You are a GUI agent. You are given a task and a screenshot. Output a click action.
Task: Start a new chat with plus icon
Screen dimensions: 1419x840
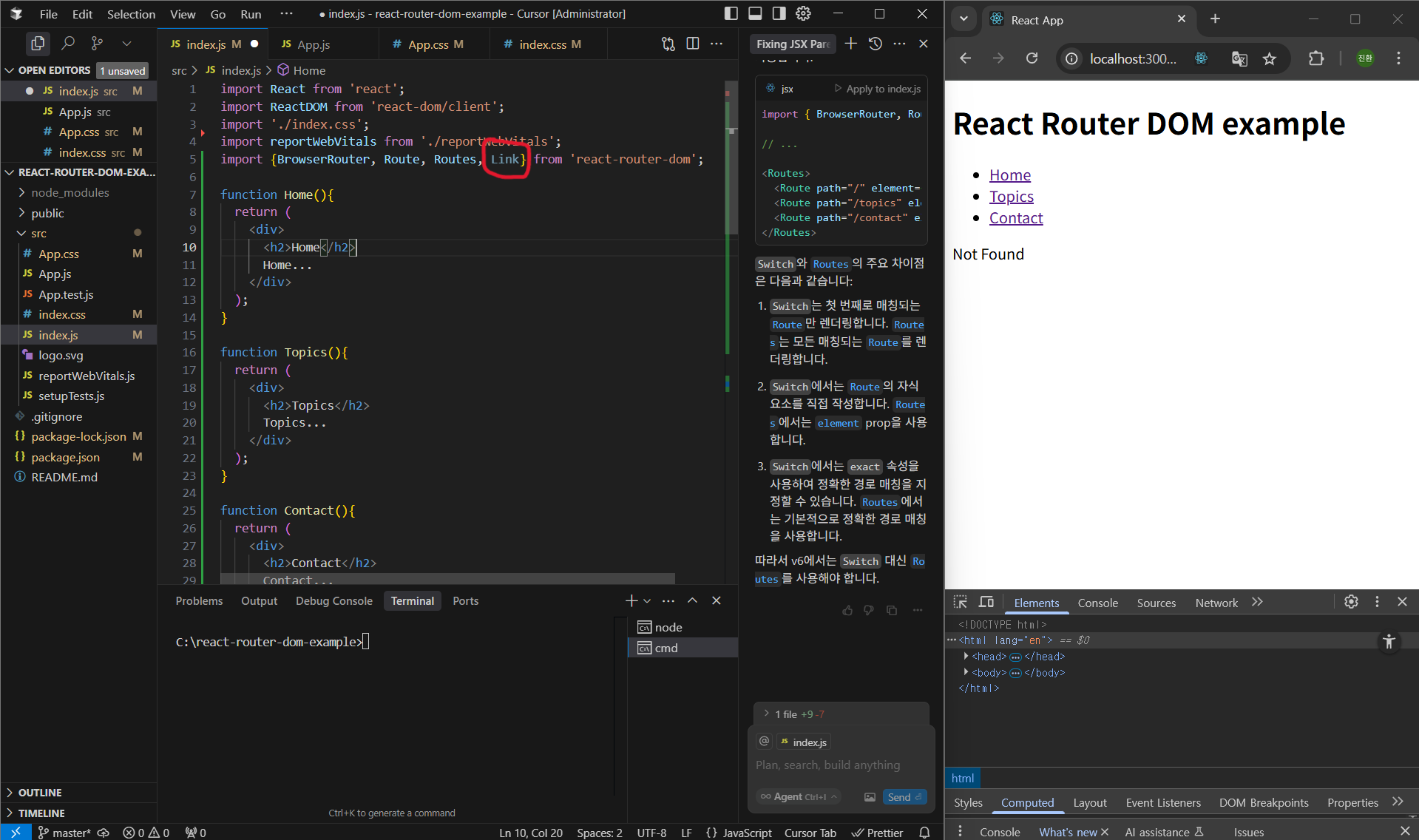point(851,44)
